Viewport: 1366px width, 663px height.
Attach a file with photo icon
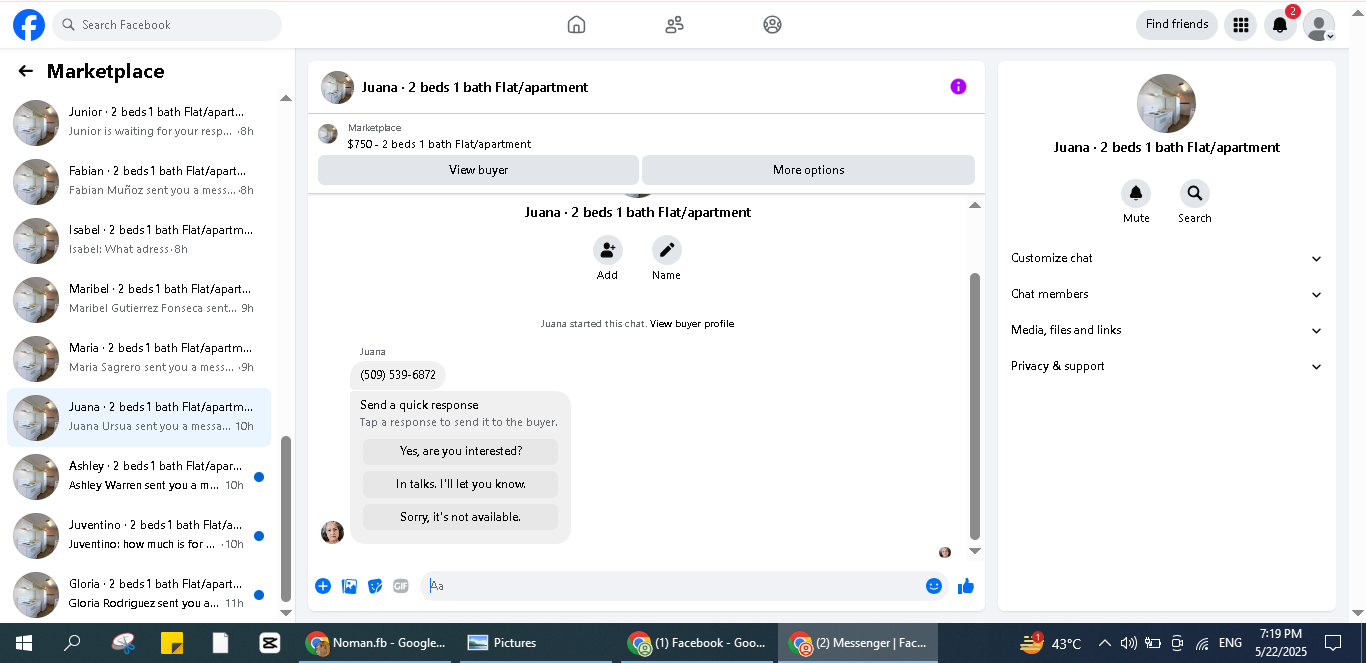coord(349,586)
